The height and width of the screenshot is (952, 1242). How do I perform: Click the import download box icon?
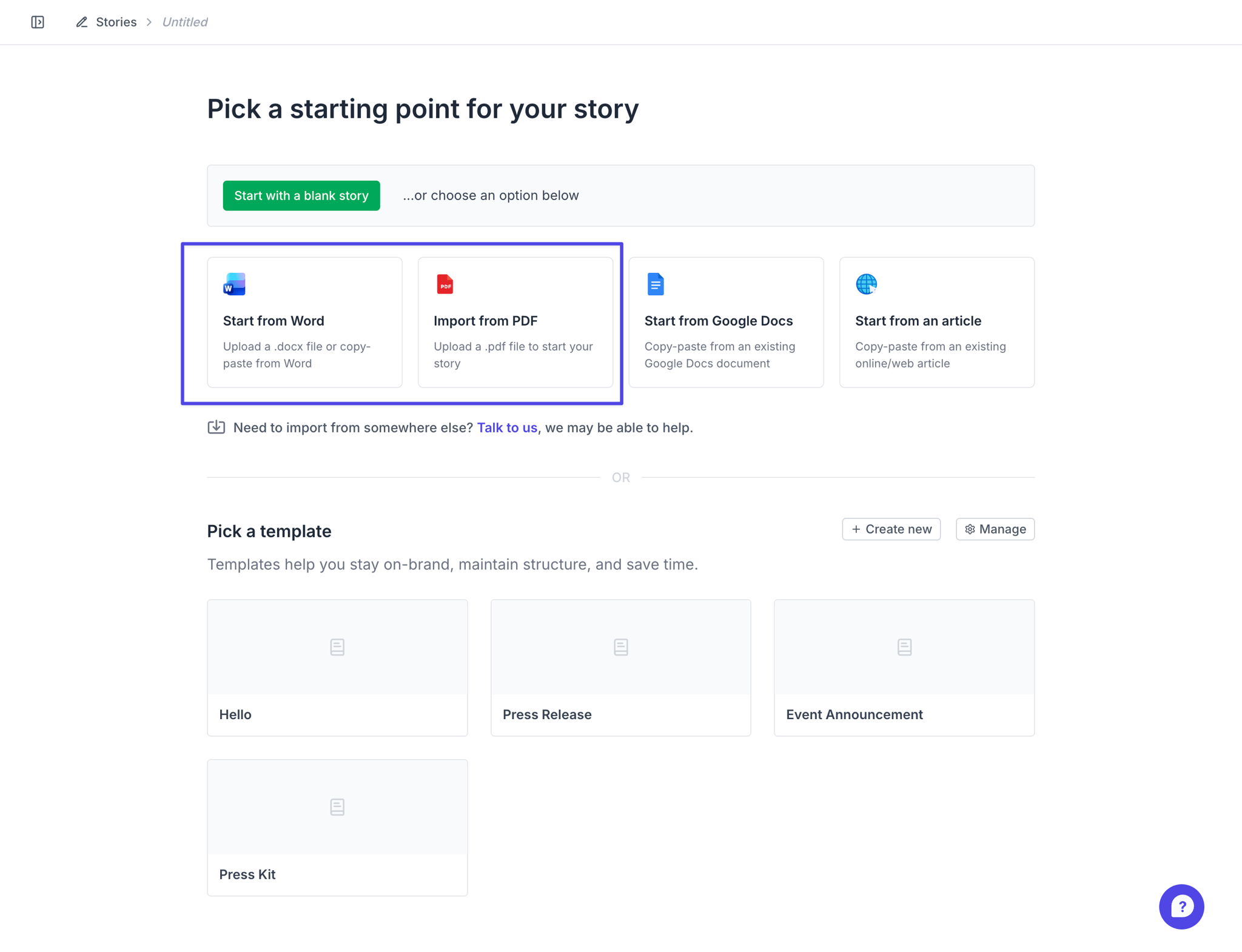pyautogui.click(x=217, y=427)
